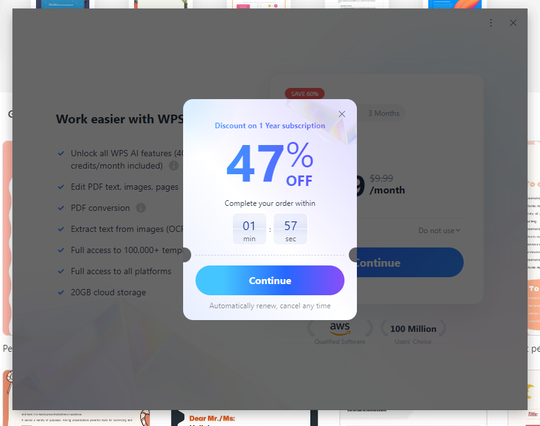
Task: Click the minutes box in the countdown timer
Action: [x=249, y=229]
